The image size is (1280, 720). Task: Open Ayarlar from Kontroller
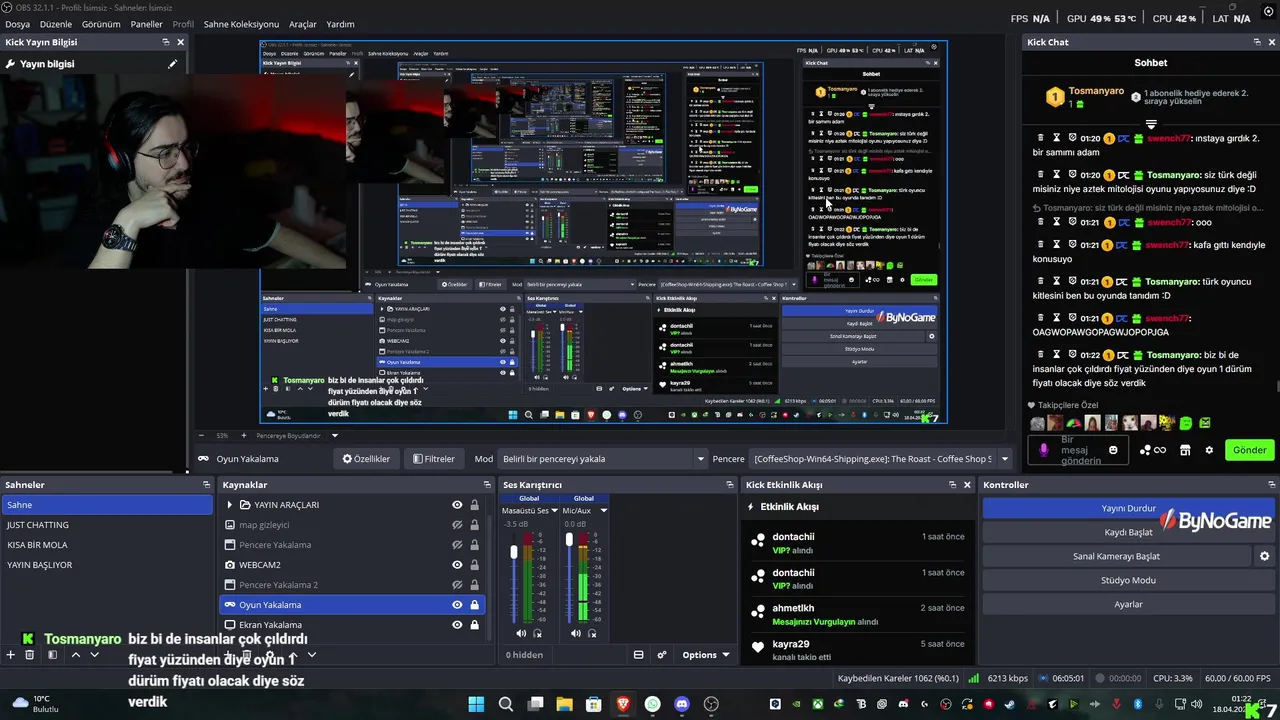point(1128,604)
